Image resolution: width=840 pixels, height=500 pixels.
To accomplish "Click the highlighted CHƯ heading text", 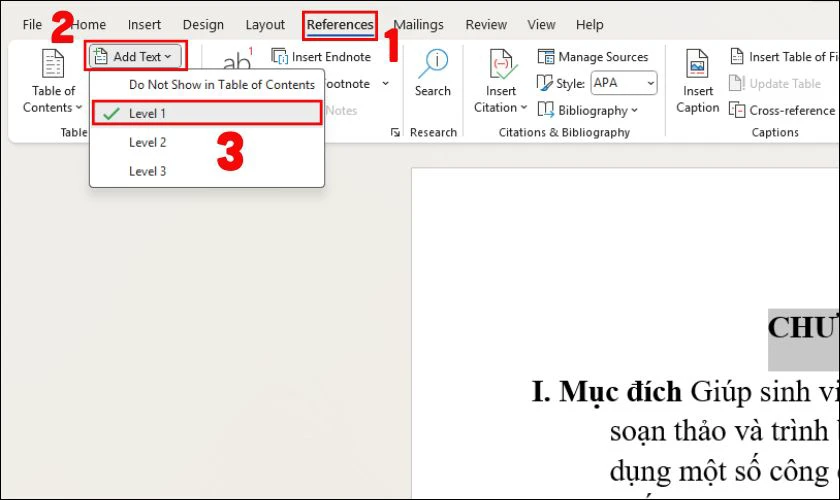I will click(x=803, y=327).
